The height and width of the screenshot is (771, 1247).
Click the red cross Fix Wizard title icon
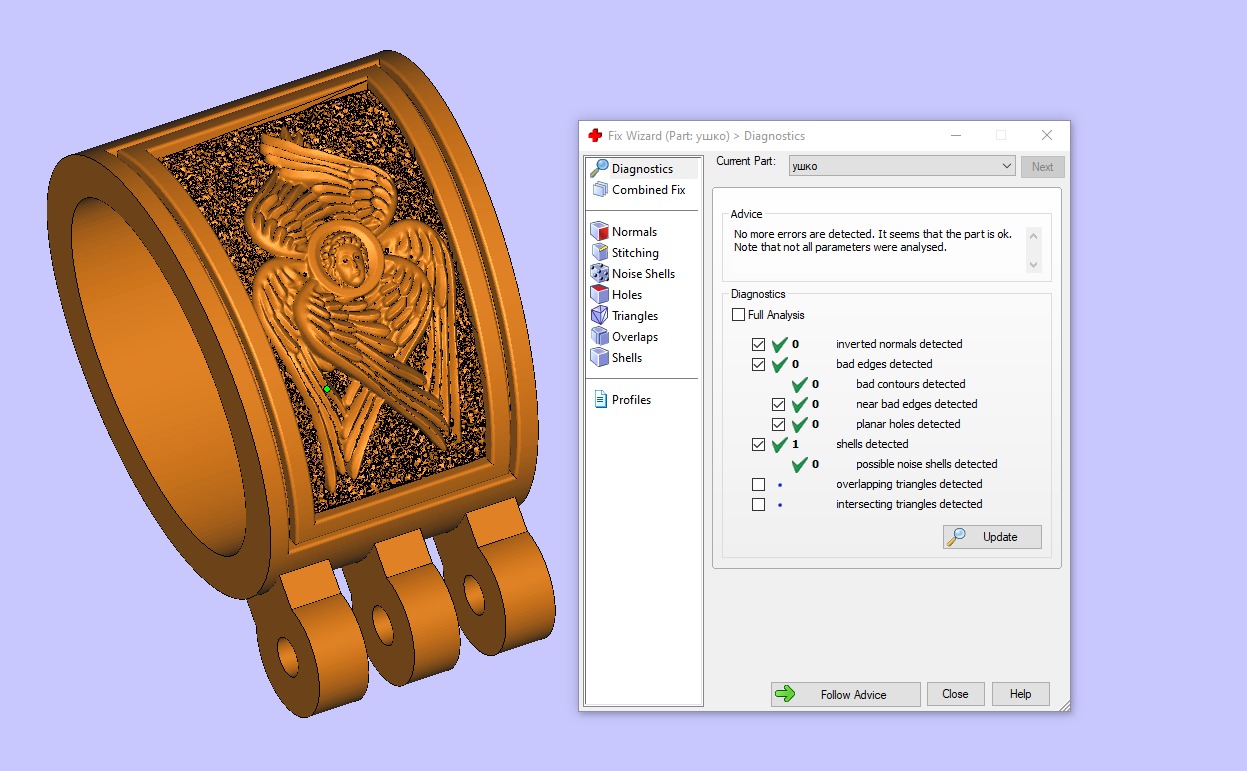pyautogui.click(x=595, y=135)
